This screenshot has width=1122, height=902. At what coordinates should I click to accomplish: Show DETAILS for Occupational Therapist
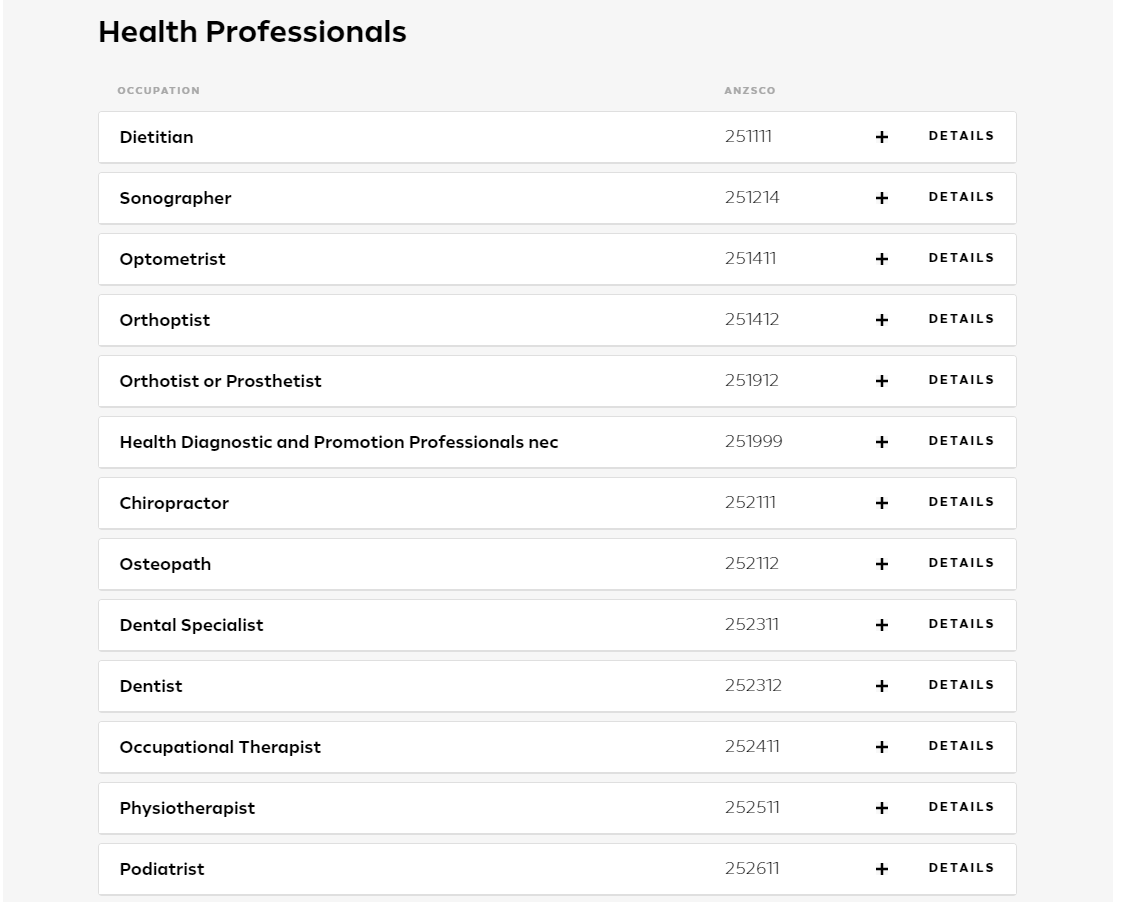pos(961,746)
